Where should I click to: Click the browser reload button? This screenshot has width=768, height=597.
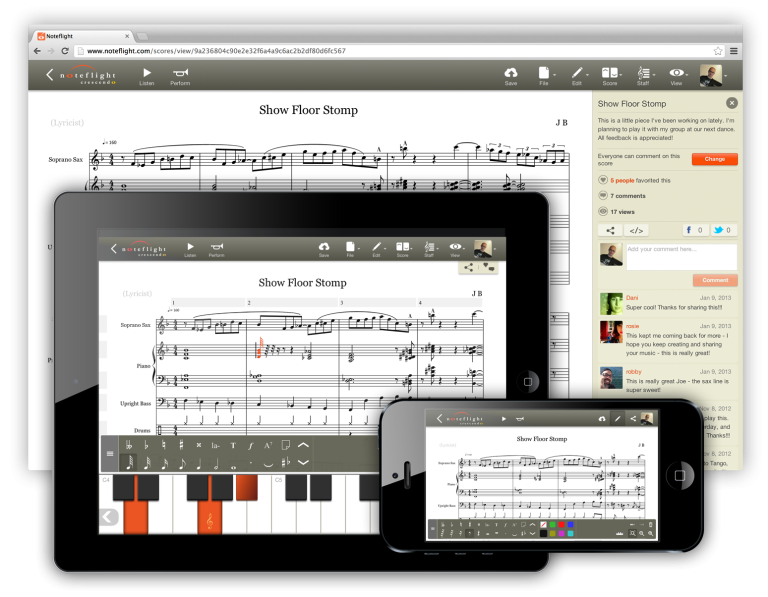coord(65,51)
